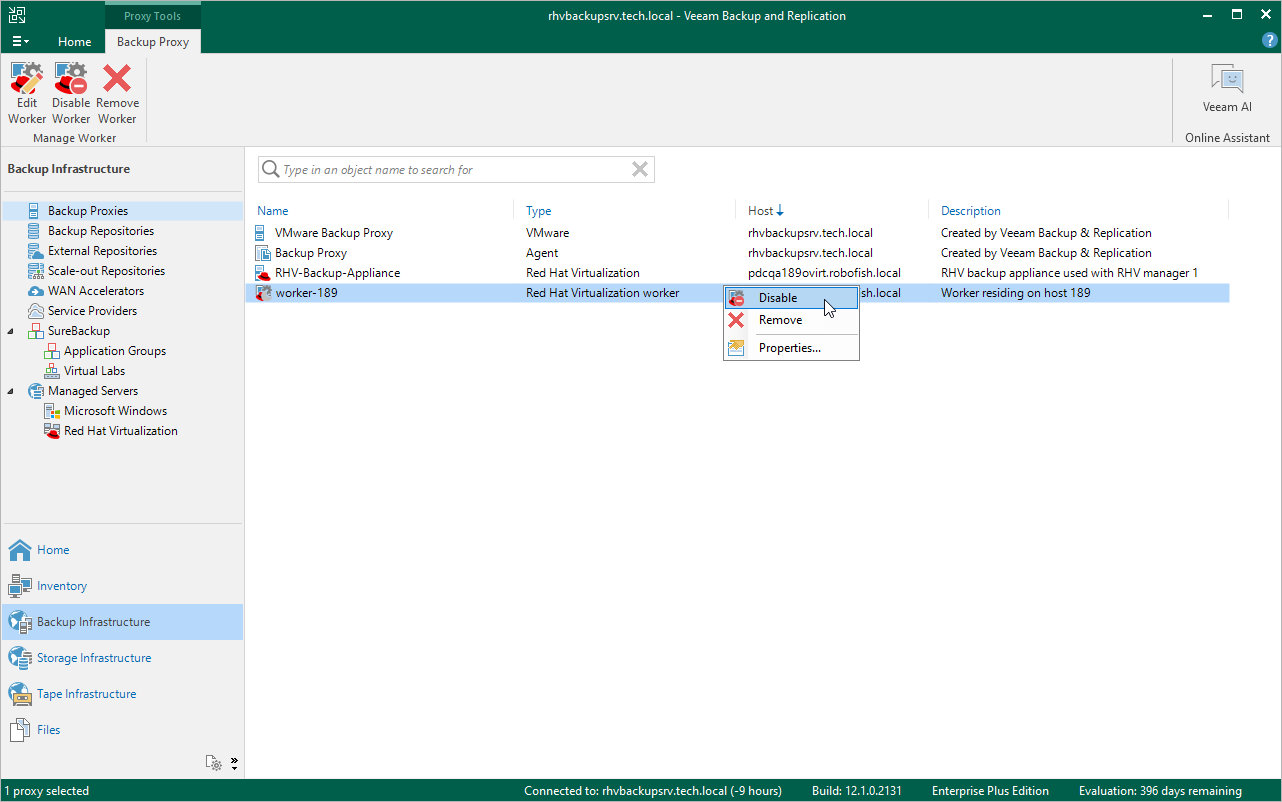Collapse the SureBackup tree node
The height and width of the screenshot is (802, 1282).
point(11,331)
